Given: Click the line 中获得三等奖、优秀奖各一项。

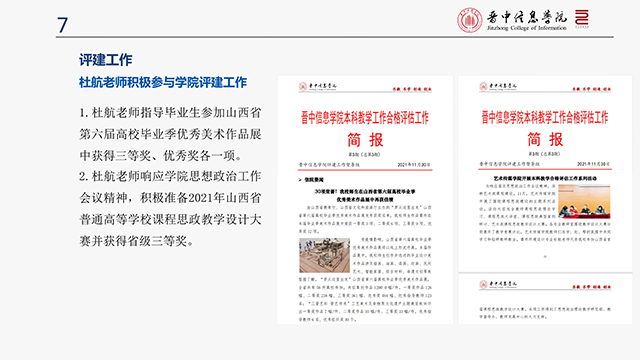Looking at the screenshot, I should click(161, 156).
